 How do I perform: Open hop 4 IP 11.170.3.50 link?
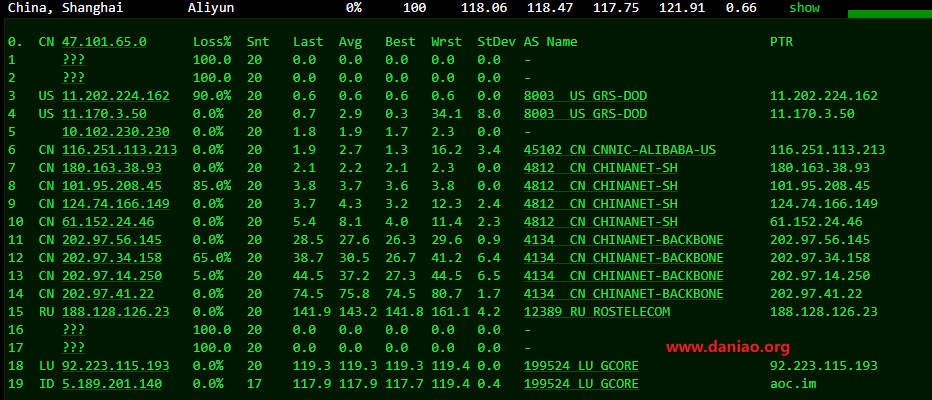tap(104, 114)
